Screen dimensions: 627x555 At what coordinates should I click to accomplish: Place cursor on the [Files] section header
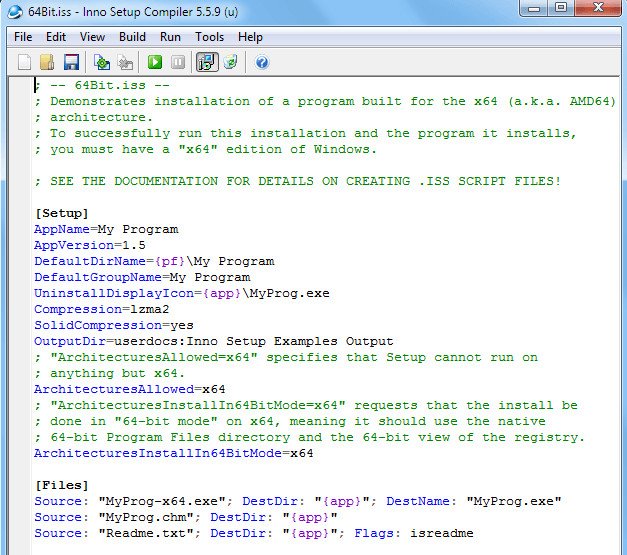coord(62,485)
